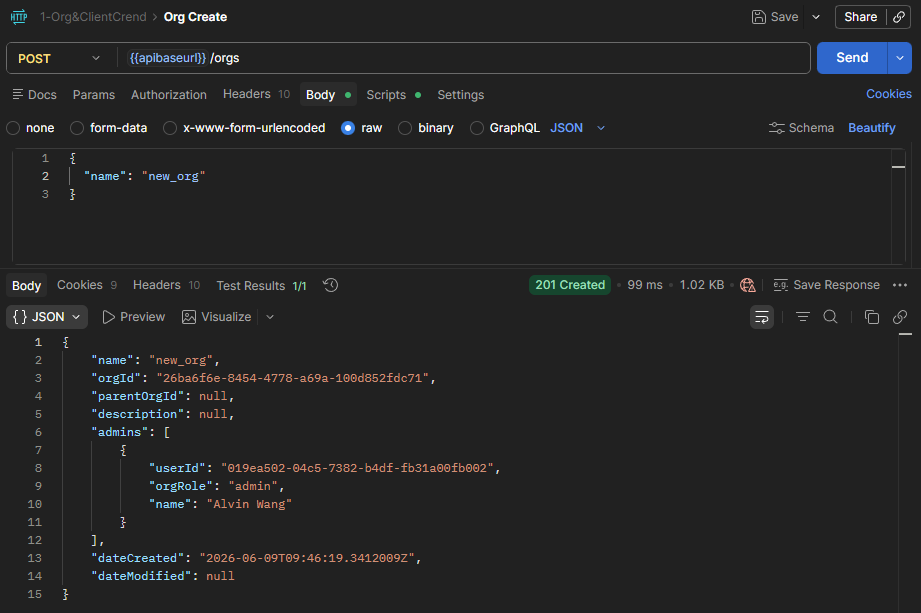The image size is (921, 613).
Task: Click the userId value in response
Action: (x=357, y=468)
